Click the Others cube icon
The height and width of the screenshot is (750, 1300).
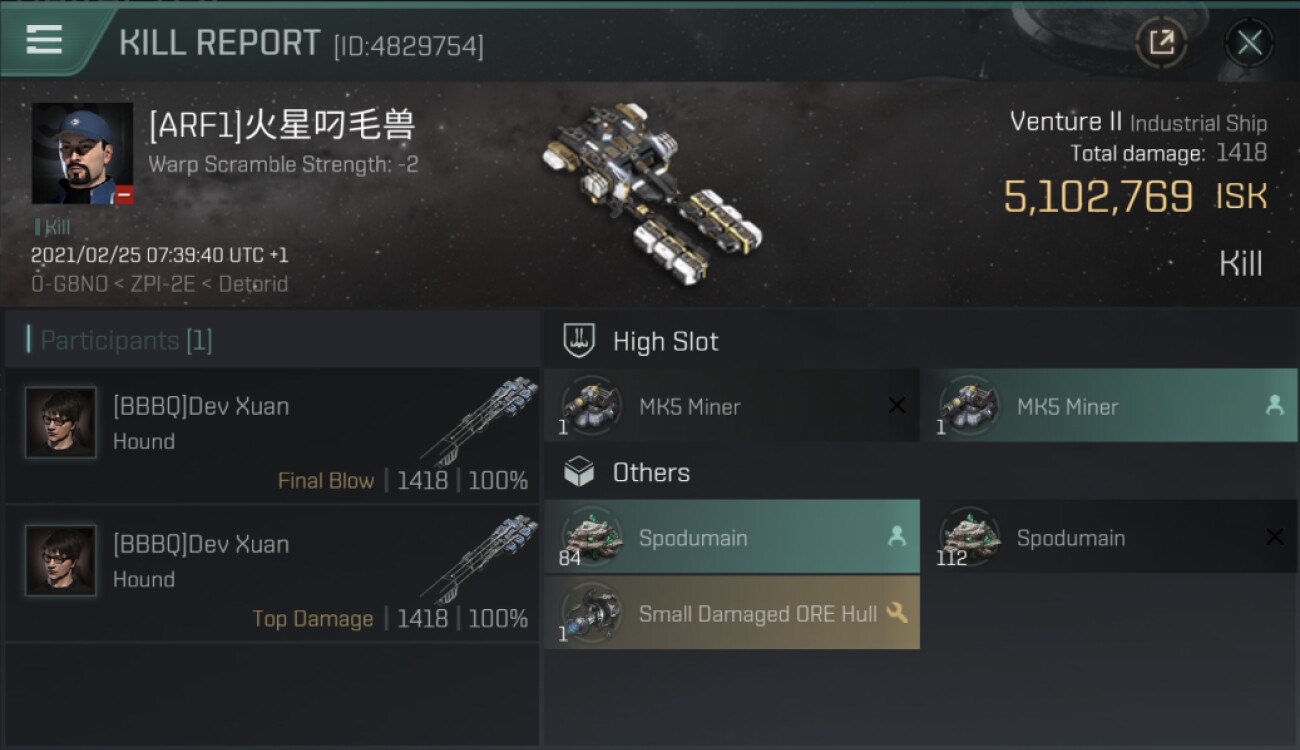coord(580,472)
